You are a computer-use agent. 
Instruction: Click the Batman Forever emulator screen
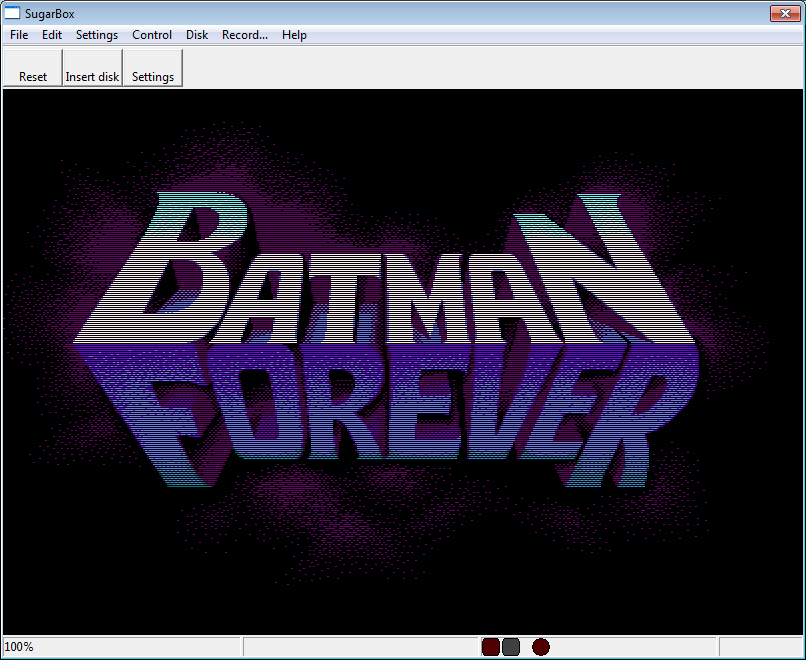point(403,360)
